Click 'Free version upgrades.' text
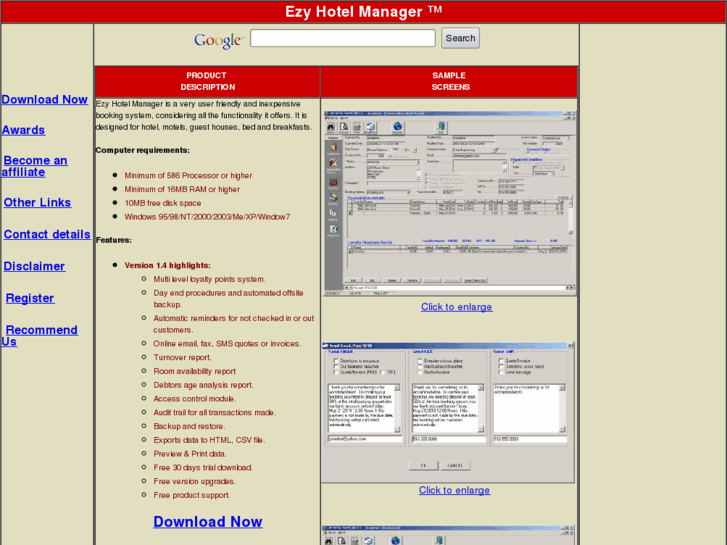 click(195, 481)
